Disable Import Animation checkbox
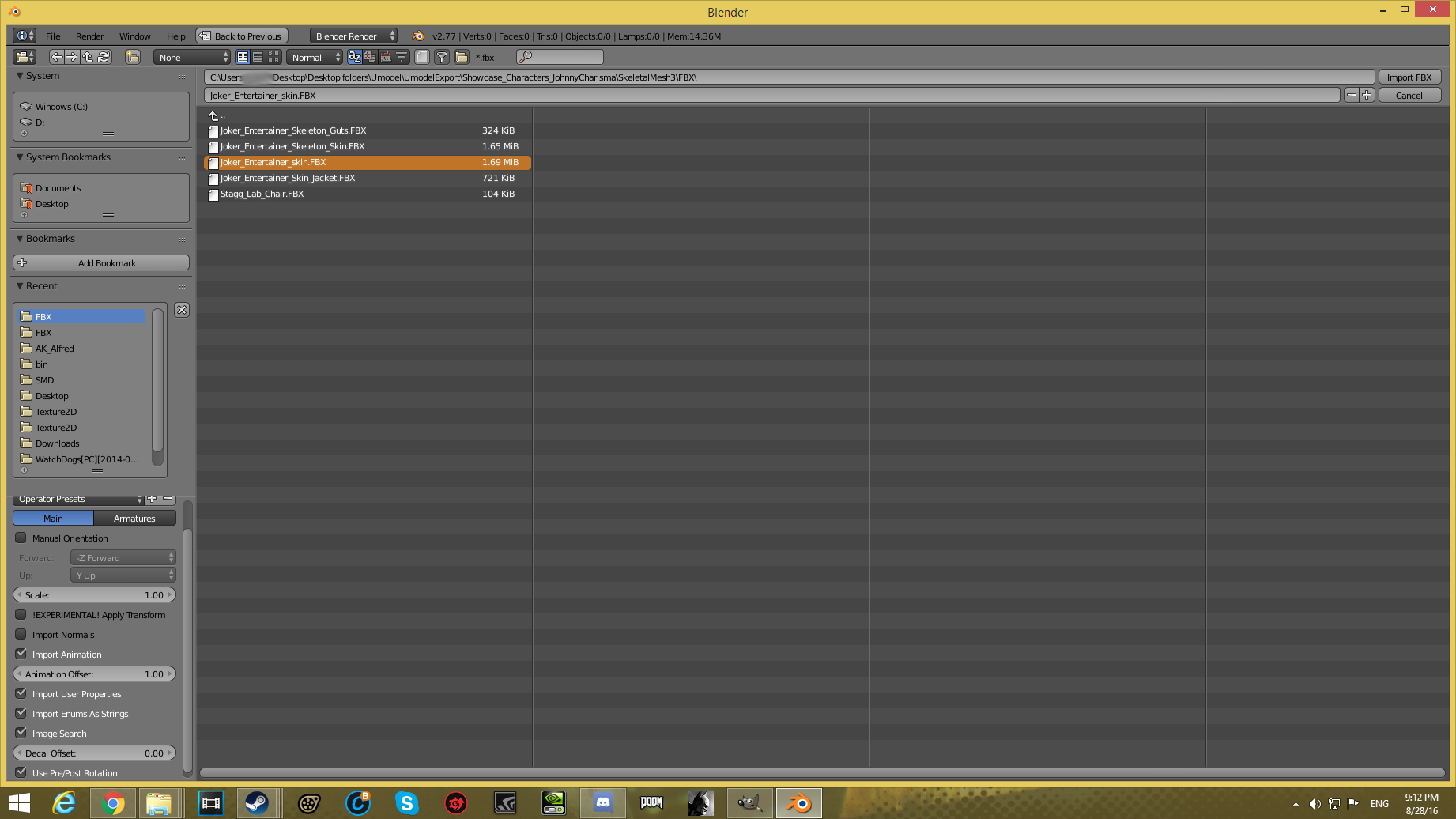This screenshot has width=1456, height=819. 21,654
